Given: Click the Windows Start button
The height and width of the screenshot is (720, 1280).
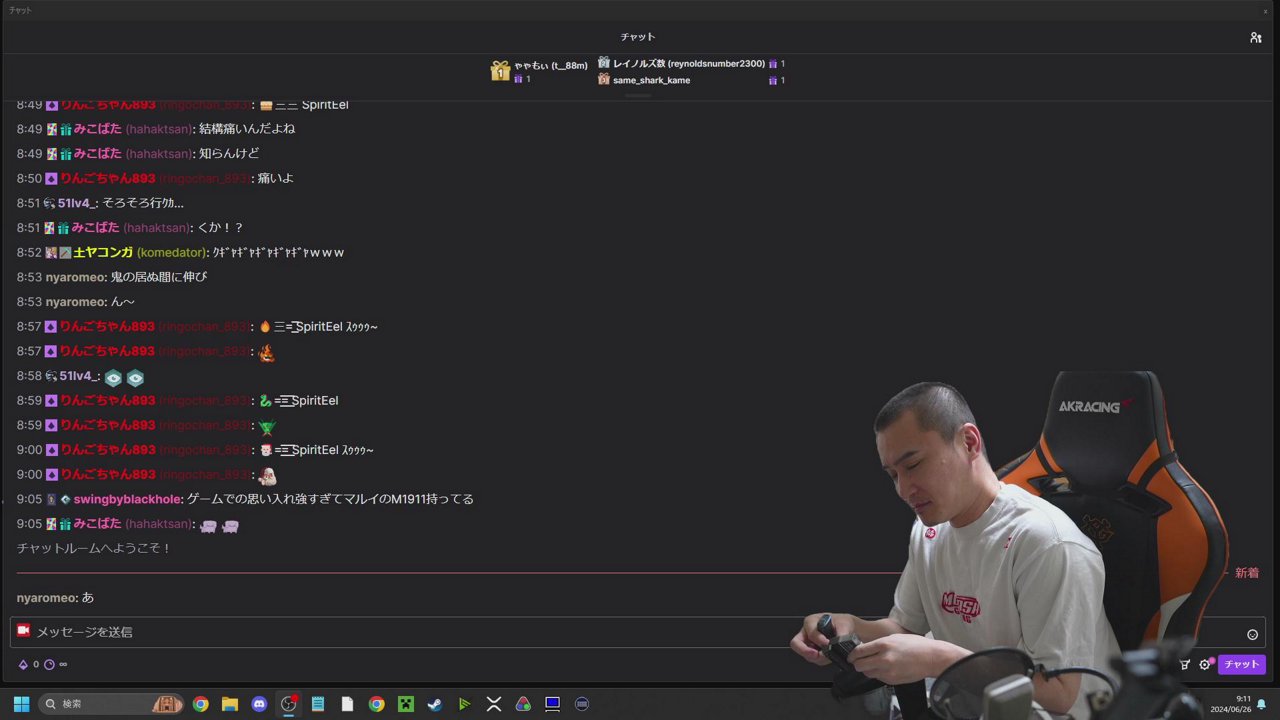Looking at the screenshot, I should point(21,704).
